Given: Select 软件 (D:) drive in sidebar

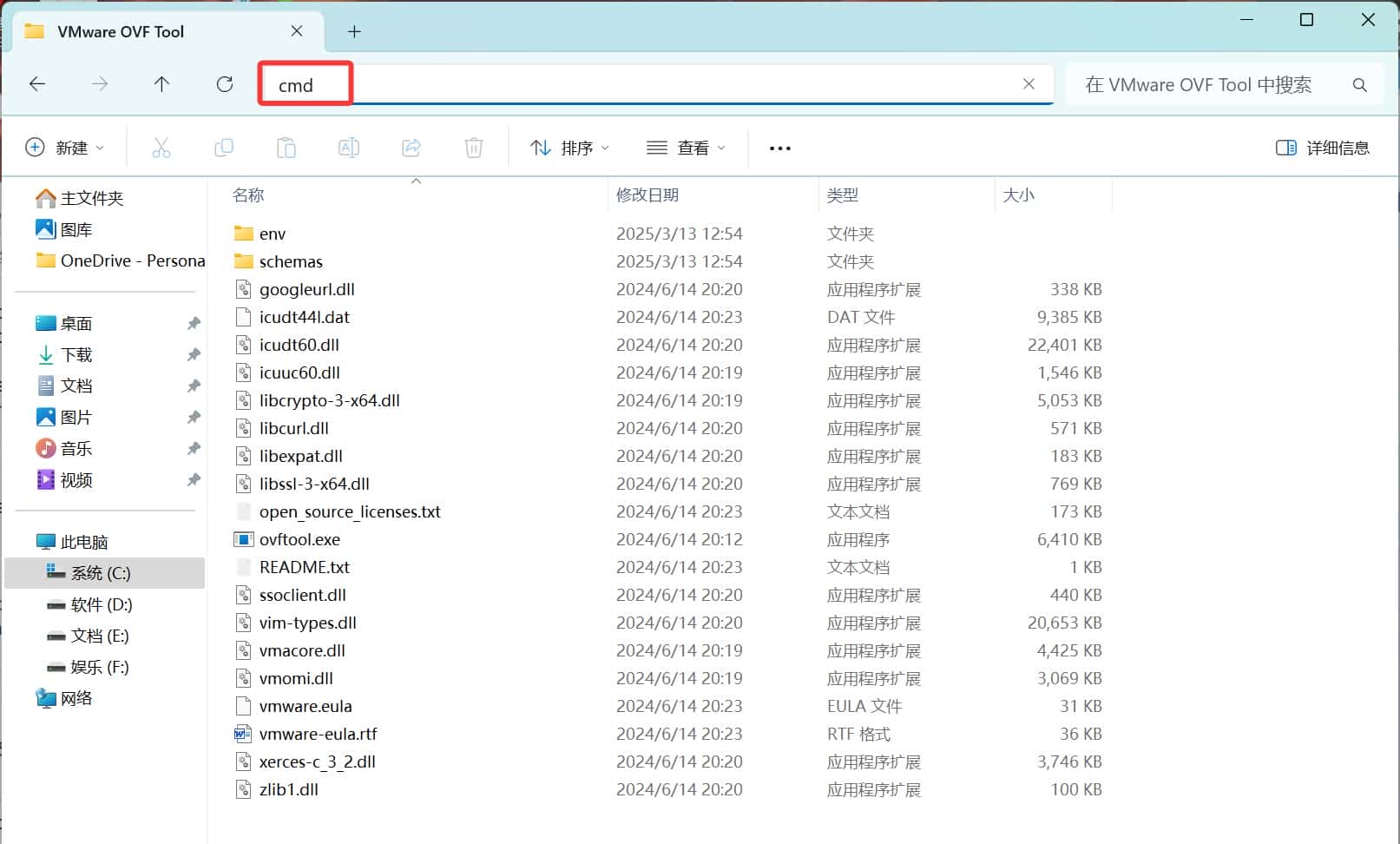Looking at the screenshot, I should pyautogui.click(x=102, y=604).
